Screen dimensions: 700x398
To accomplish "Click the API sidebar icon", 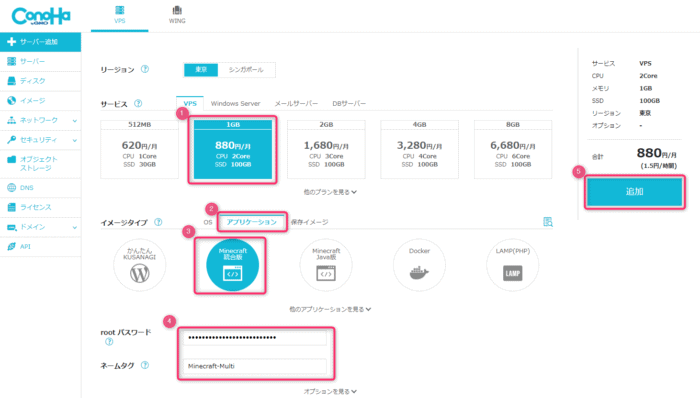I will point(12,246).
